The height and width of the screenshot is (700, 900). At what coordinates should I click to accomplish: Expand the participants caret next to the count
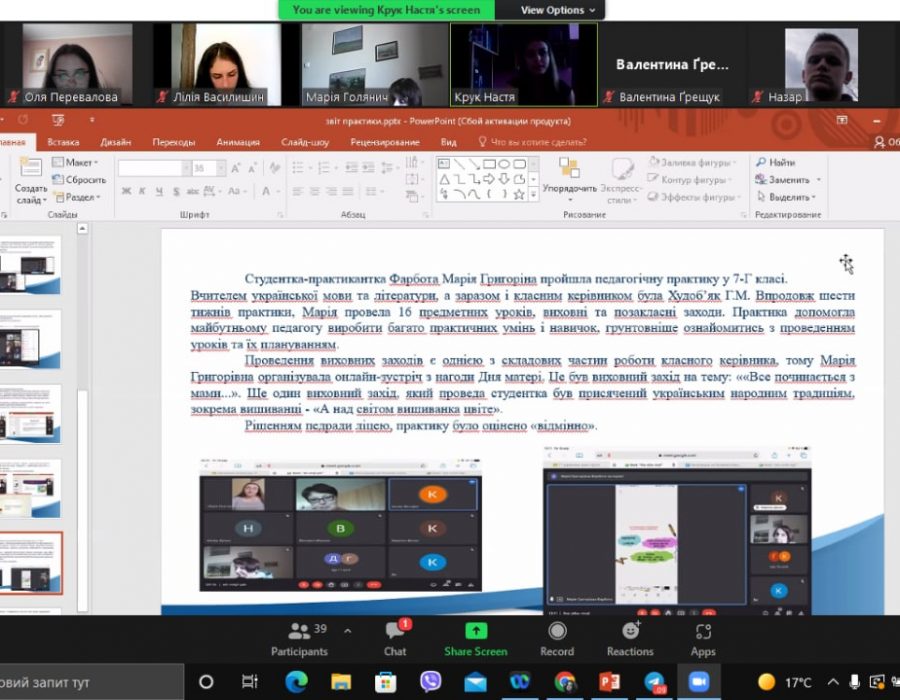(x=347, y=631)
